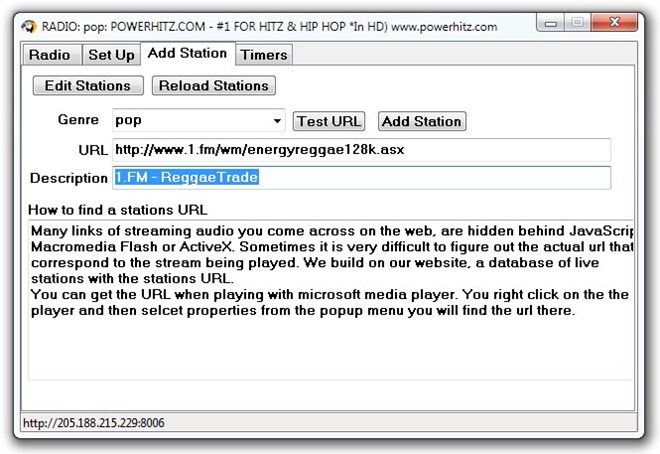This screenshot has height=454, width=660.
Task: Click the Description field with 1.FM - ReggaeTrade
Action: (x=361, y=178)
